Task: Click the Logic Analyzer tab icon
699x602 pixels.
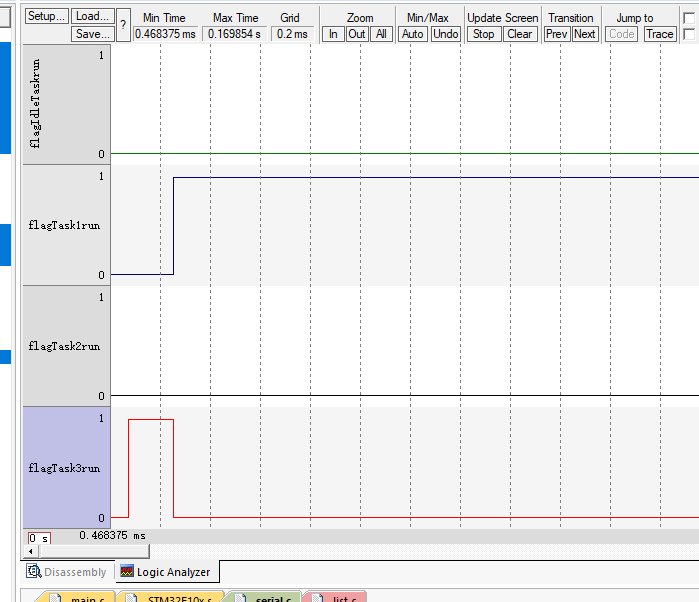Action: tap(127, 571)
